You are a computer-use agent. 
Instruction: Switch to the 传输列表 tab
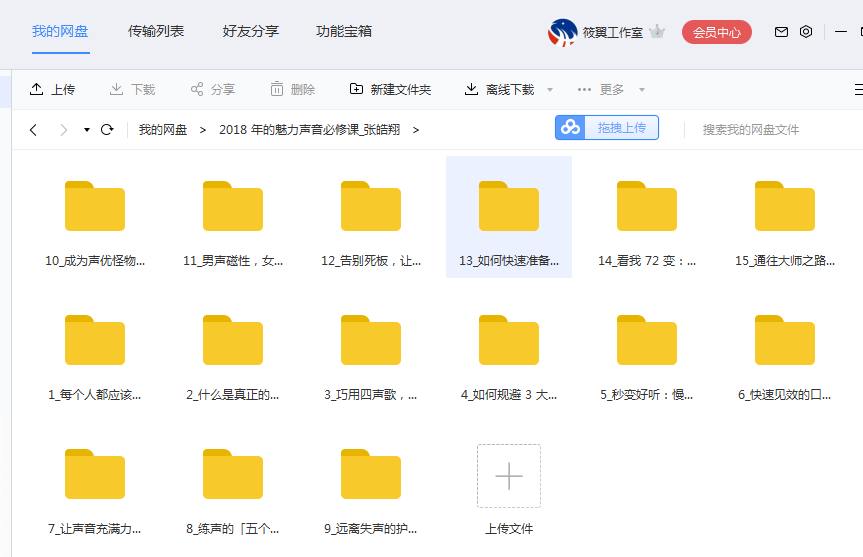pyautogui.click(x=156, y=31)
